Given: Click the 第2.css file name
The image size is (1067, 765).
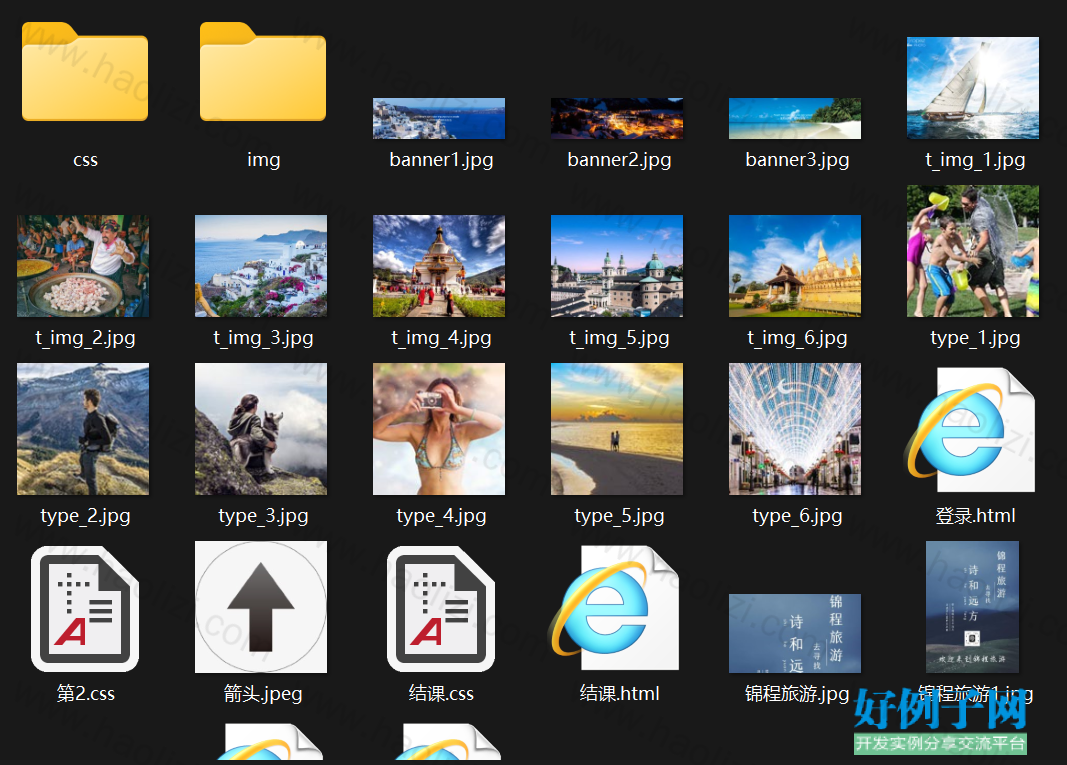Looking at the screenshot, I should click(x=85, y=694).
